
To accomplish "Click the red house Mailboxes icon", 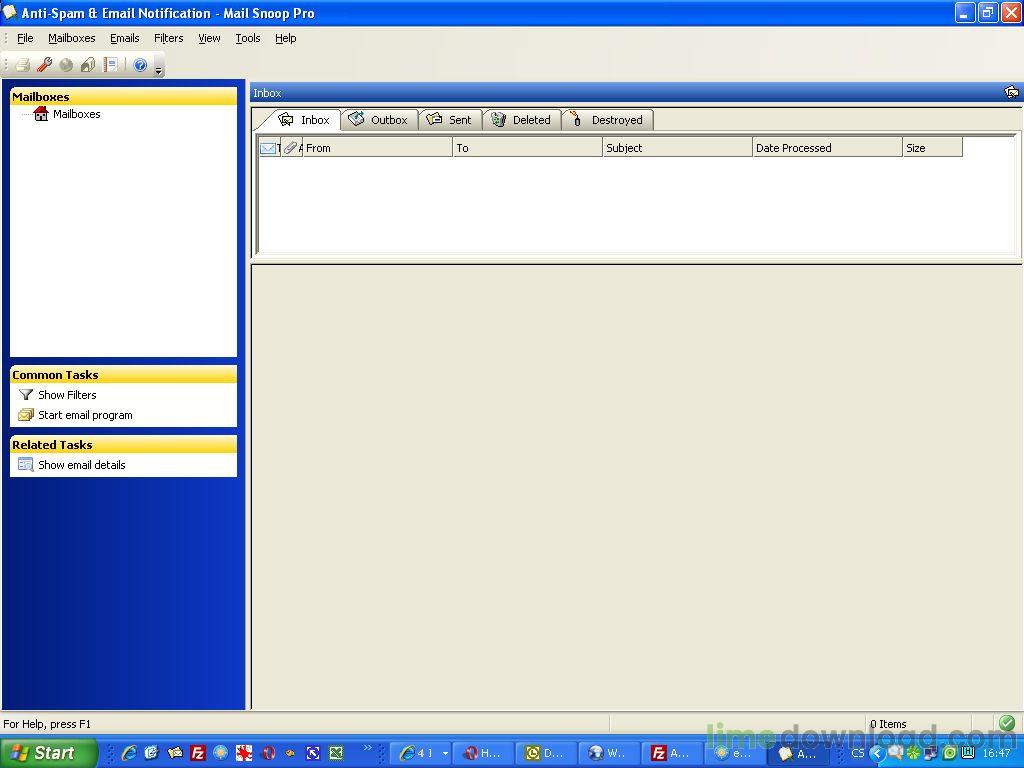I will point(41,114).
